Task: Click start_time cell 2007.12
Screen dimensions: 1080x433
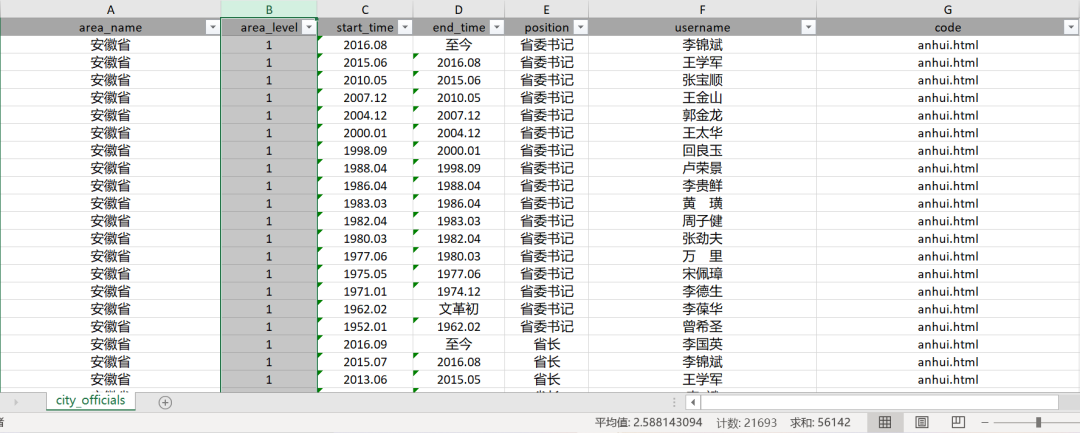Action: click(x=365, y=98)
